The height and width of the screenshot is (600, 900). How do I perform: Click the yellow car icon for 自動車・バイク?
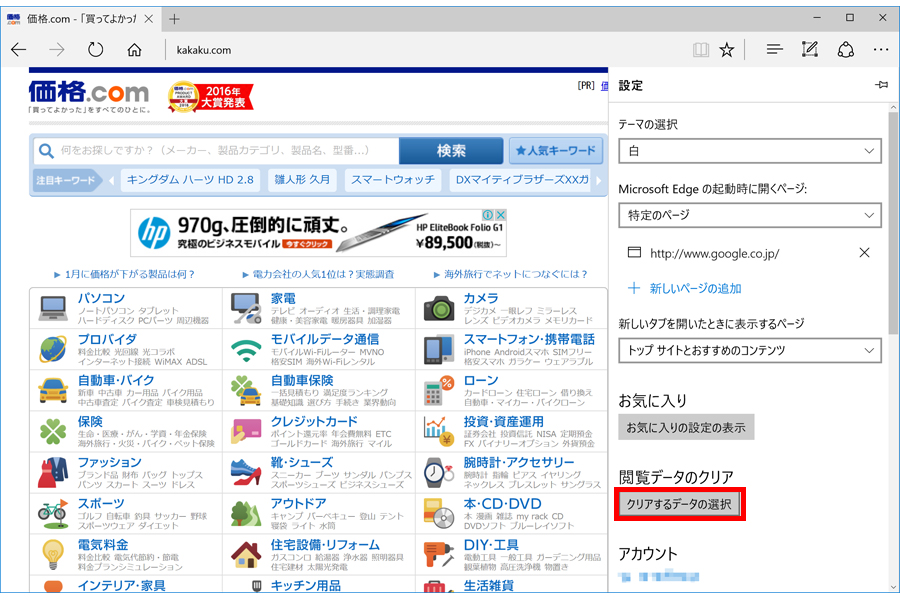click(x=53, y=390)
